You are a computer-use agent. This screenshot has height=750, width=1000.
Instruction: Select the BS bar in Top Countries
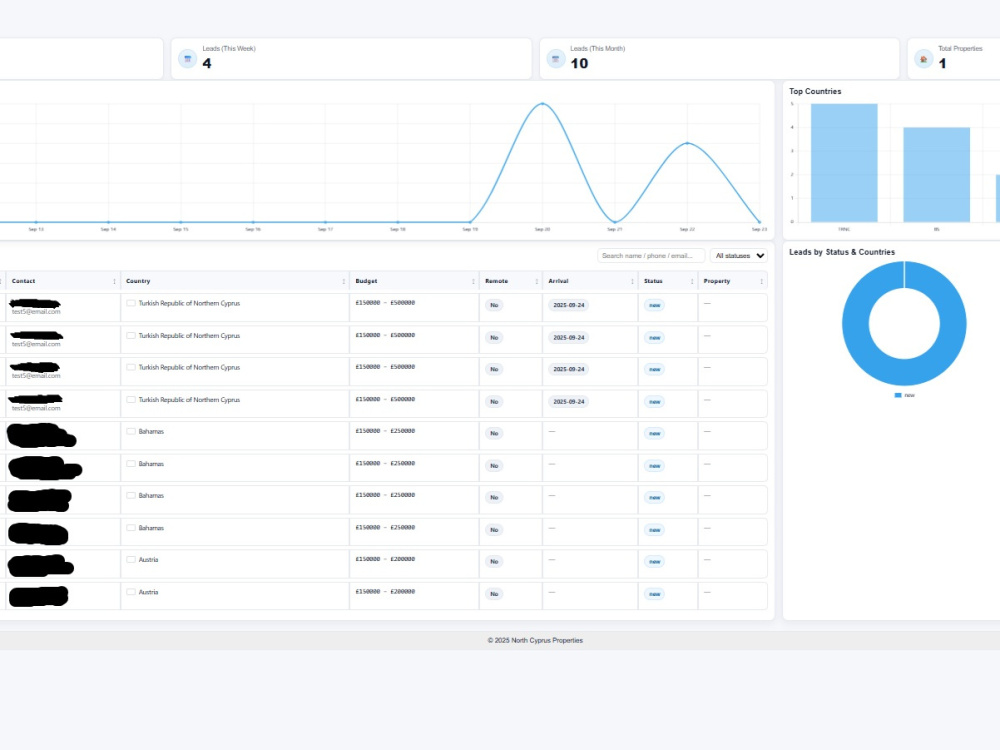point(936,175)
